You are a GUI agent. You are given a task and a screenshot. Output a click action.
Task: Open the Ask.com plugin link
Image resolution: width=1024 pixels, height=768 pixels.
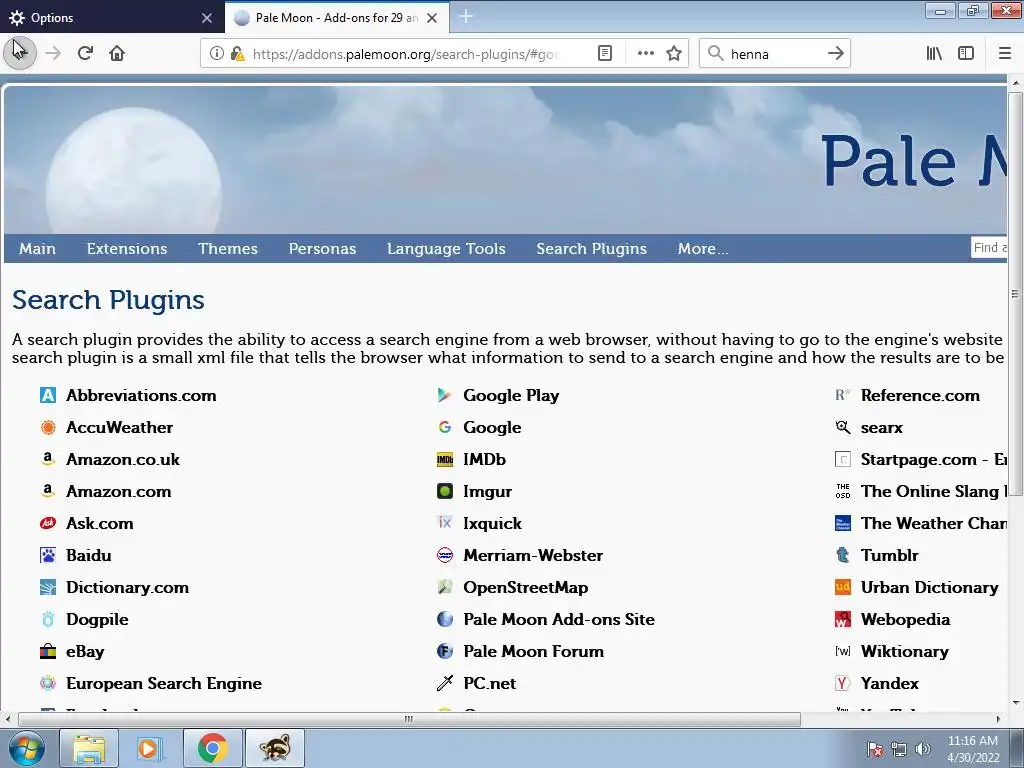[99, 523]
